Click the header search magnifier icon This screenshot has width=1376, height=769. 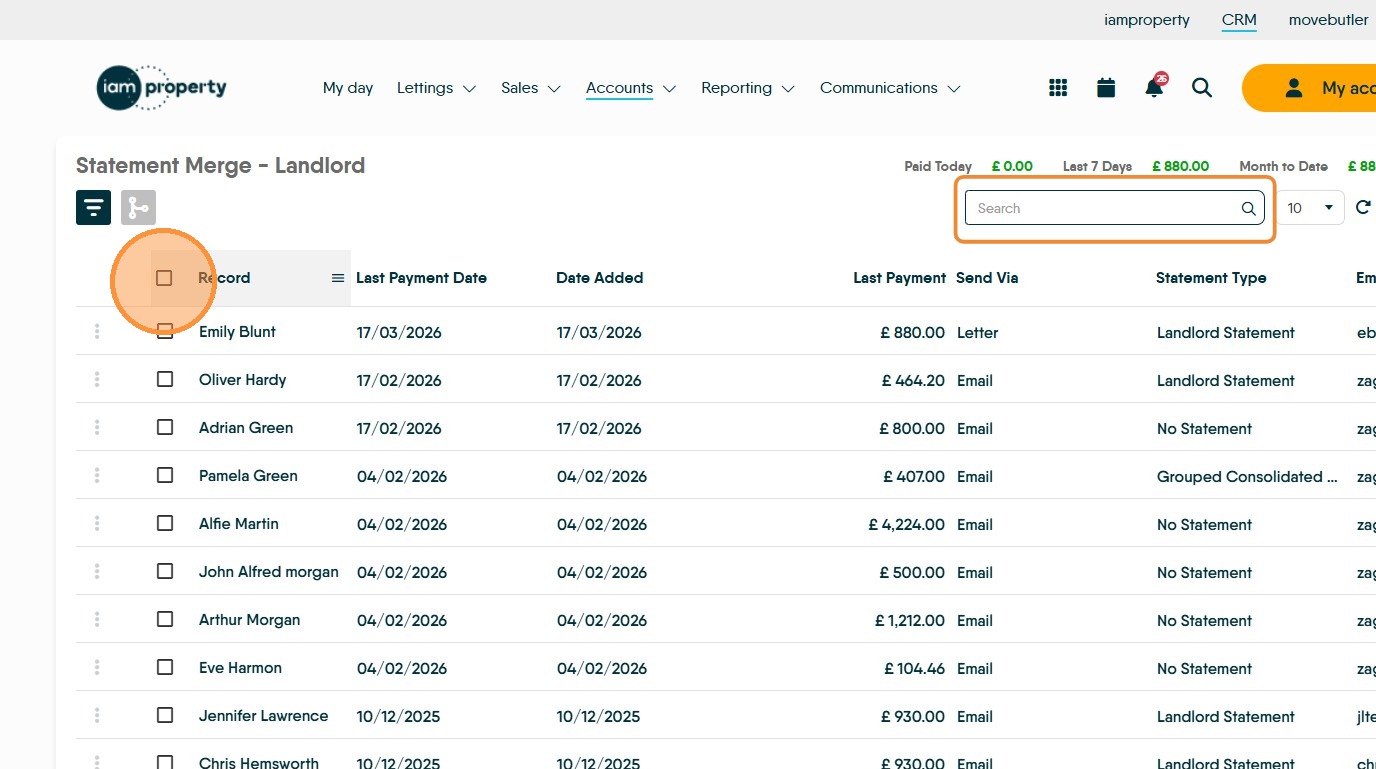1202,88
